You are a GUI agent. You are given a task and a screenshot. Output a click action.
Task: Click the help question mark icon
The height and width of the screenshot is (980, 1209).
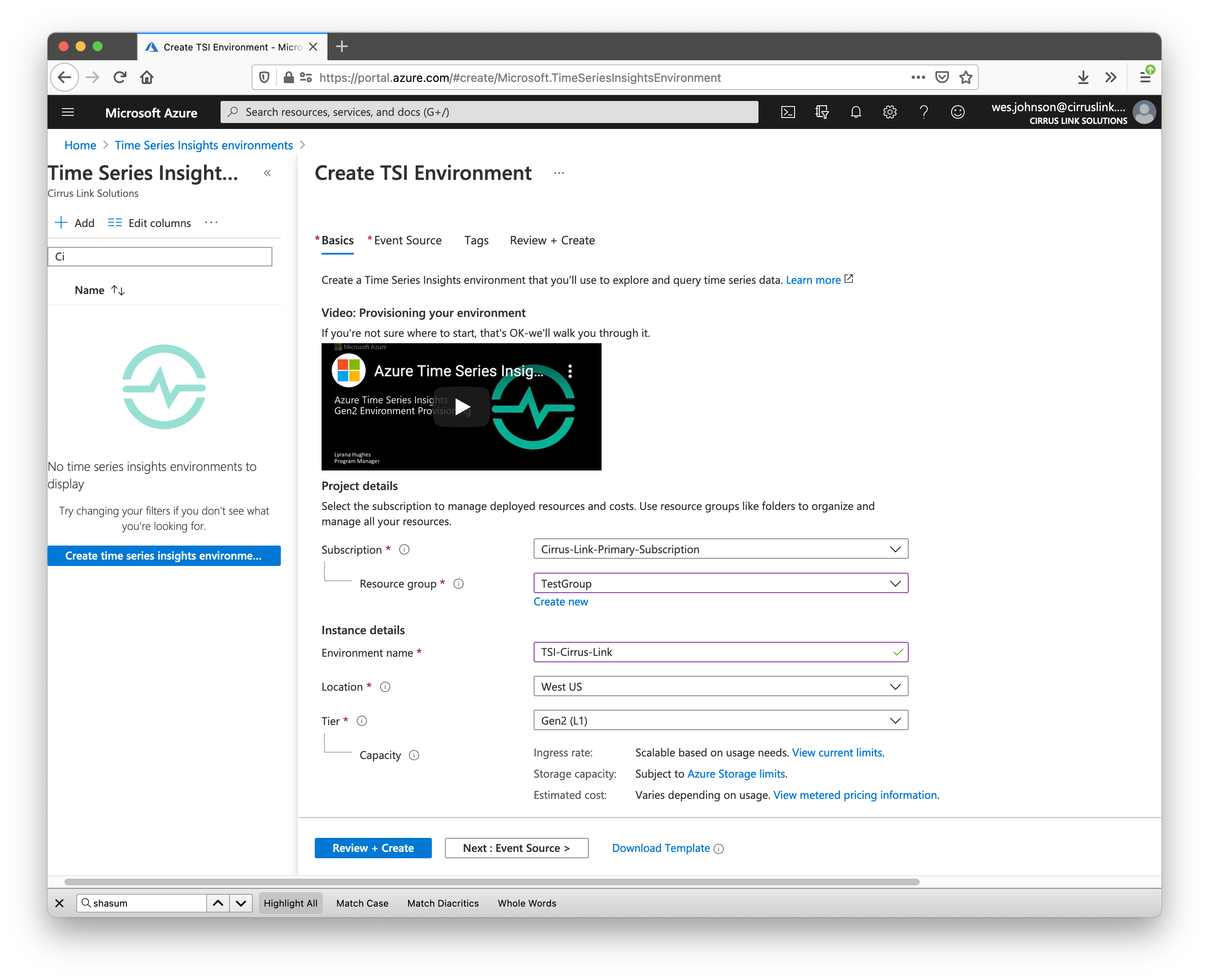click(924, 112)
